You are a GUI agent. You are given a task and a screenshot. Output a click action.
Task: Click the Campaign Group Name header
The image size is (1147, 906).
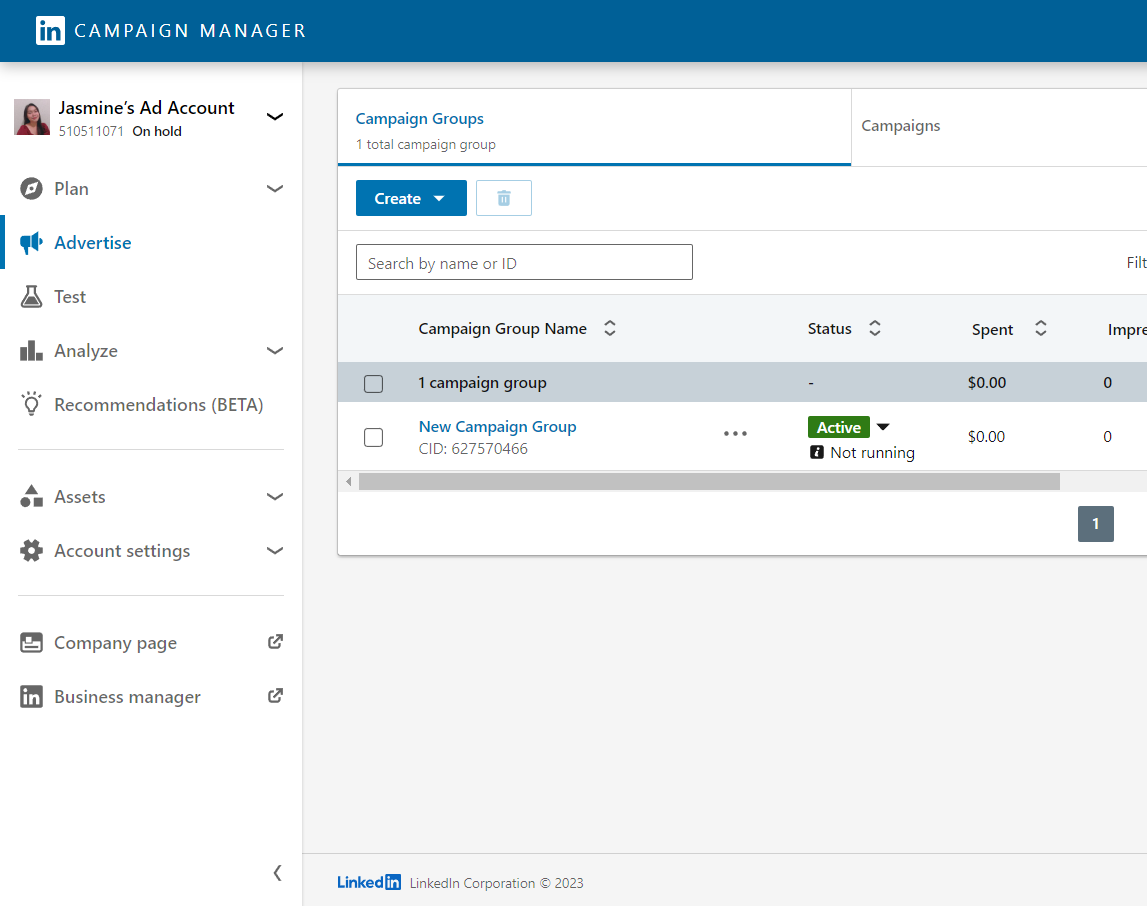point(503,329)
